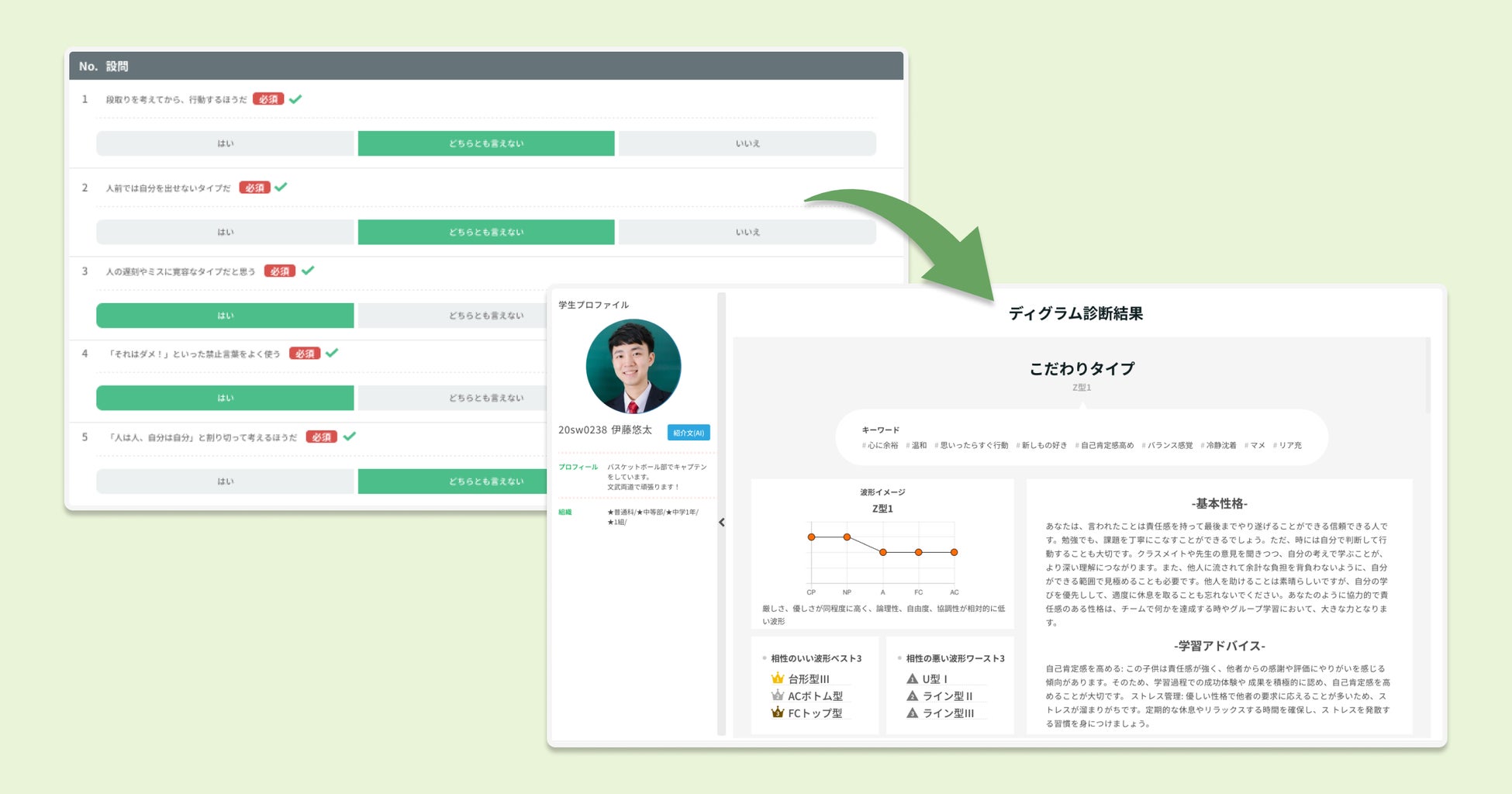Image resolution: width=1512 pixels, height=794 pixels.
Task: Select はい for question 2
Action: 225,232
